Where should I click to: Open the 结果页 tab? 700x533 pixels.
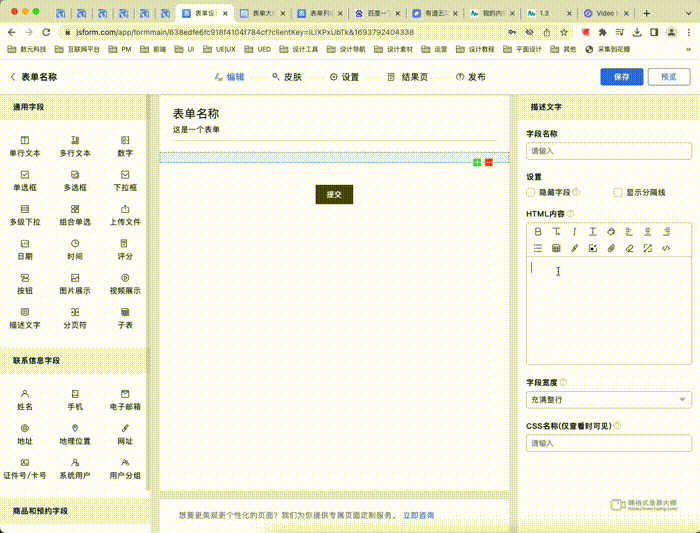coord(407,77)
